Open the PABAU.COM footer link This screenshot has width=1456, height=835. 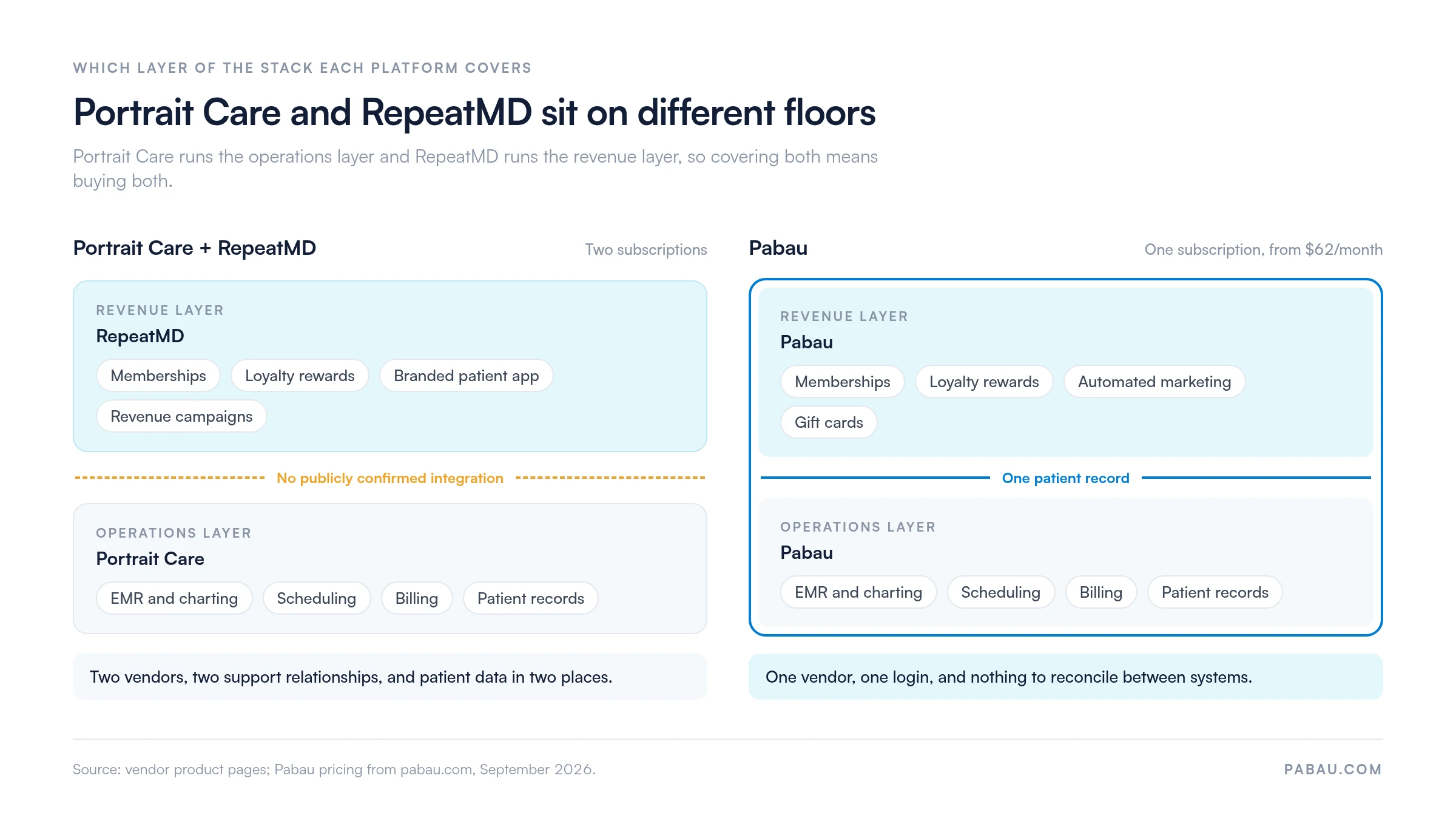click(1333, 769)
